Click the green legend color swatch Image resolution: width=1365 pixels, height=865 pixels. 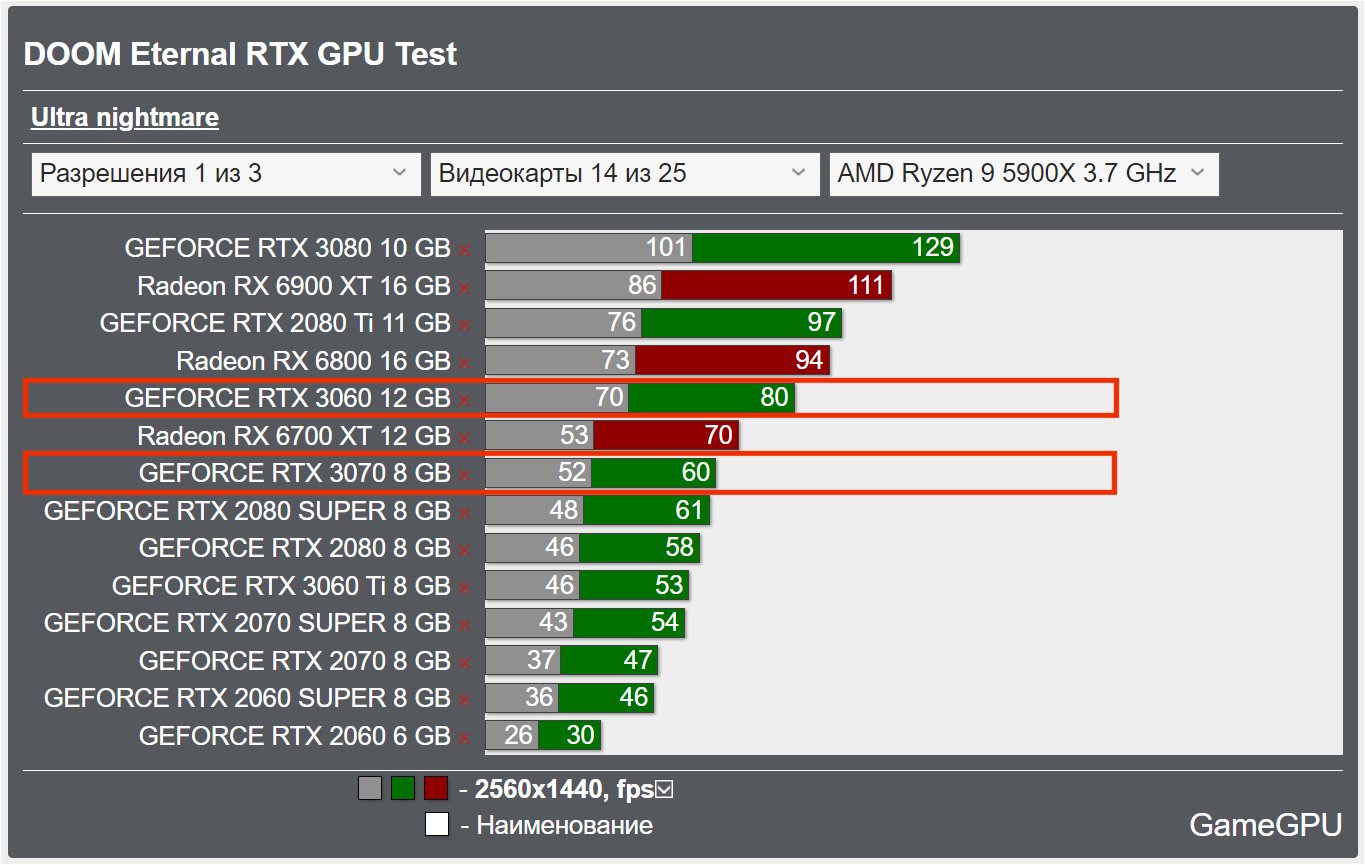[x=403, y=788]
